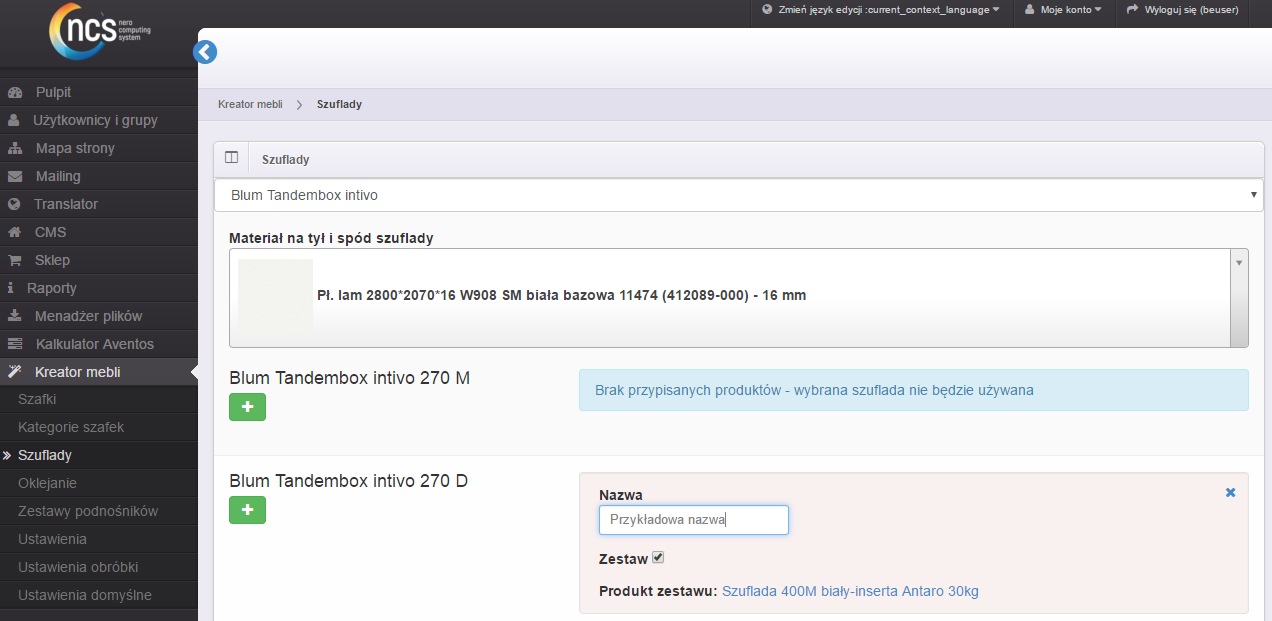
Task: Open Sklep section in sidebar
Action: point(52,260)
